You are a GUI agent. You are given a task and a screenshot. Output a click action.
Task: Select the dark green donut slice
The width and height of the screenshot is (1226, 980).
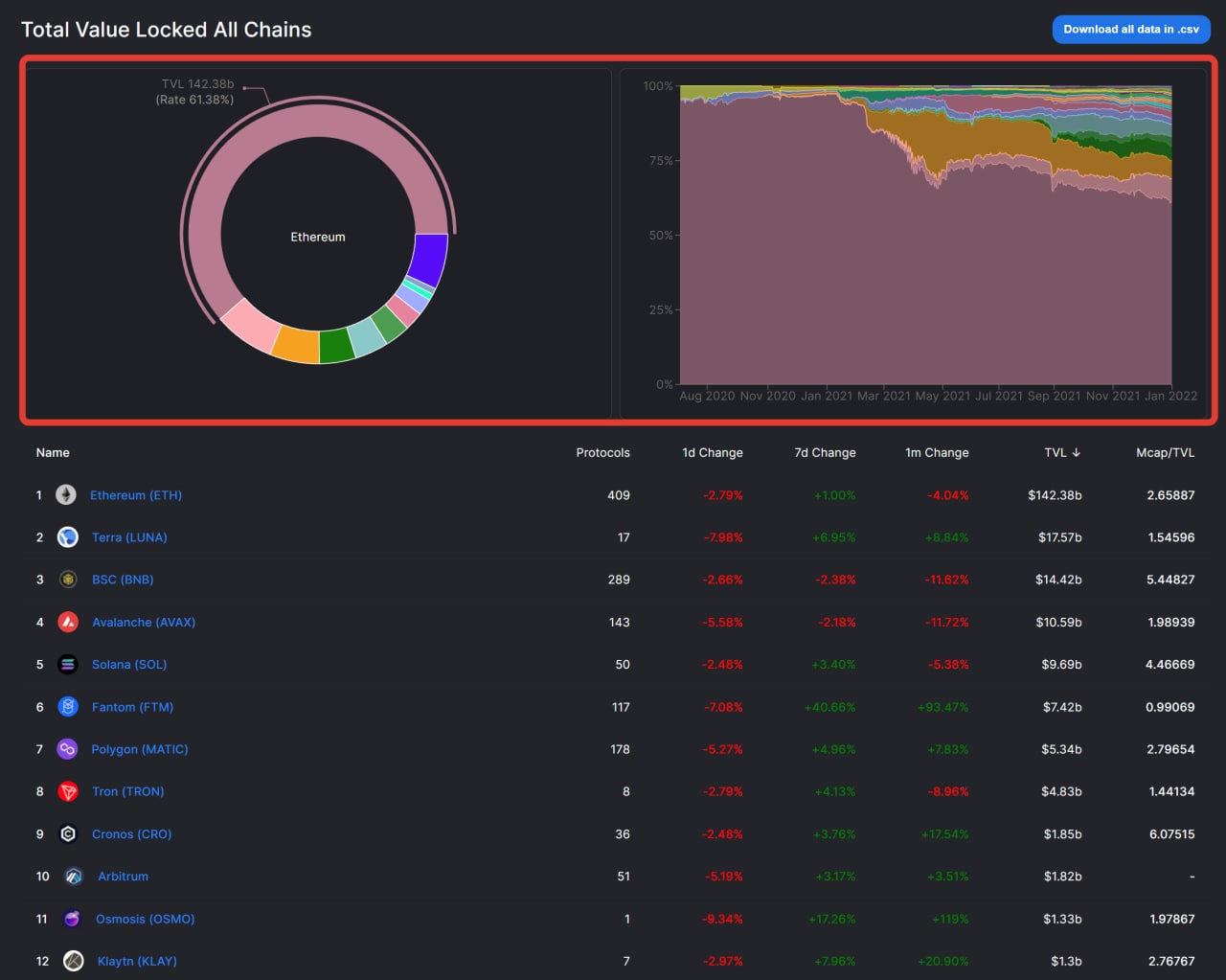[336, 346]
